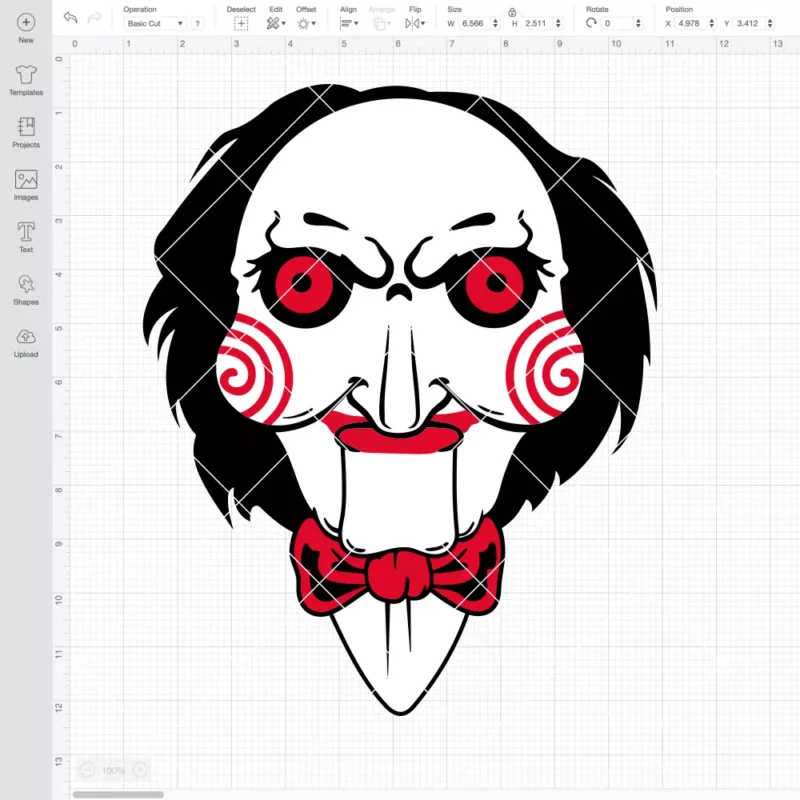Zoom in with the plus button
Screen dimensions: 800x800
[x=140, y=769]
